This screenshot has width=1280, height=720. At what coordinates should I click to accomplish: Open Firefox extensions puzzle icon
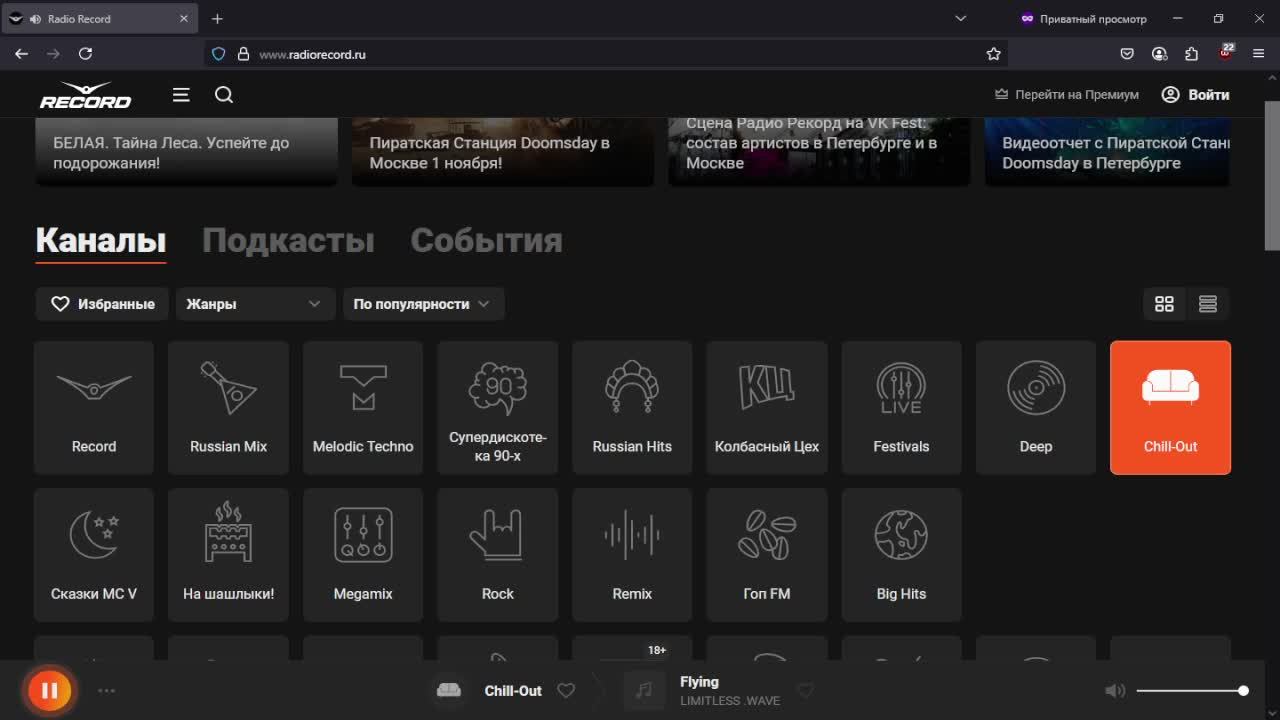coord(1191,54)
